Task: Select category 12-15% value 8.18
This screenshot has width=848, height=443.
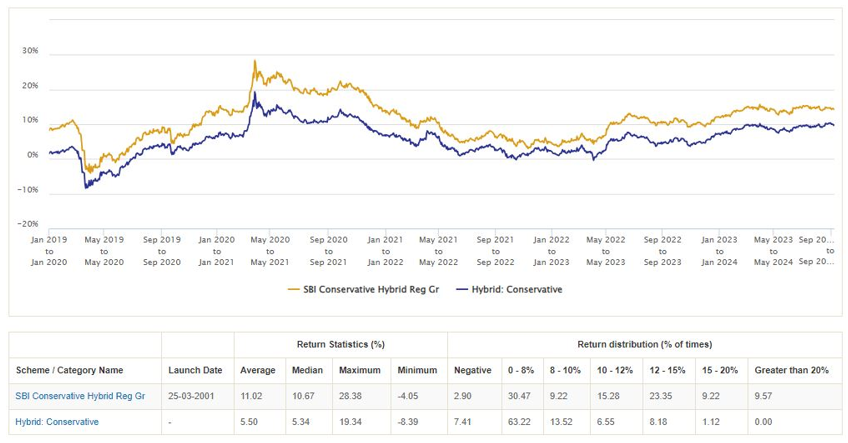Action: (659, 422)
